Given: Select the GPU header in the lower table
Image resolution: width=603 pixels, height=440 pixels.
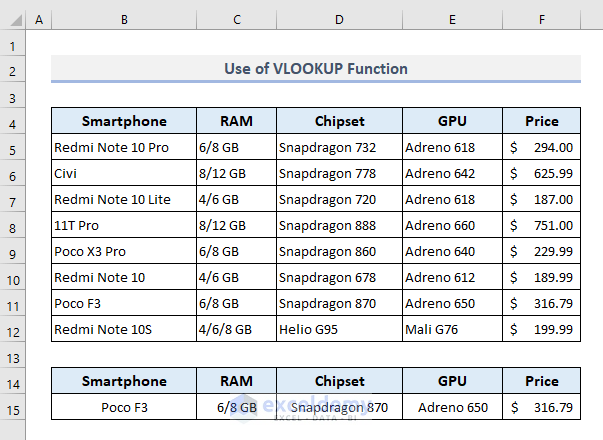Looking at the screenshot, I should (452, 381).
